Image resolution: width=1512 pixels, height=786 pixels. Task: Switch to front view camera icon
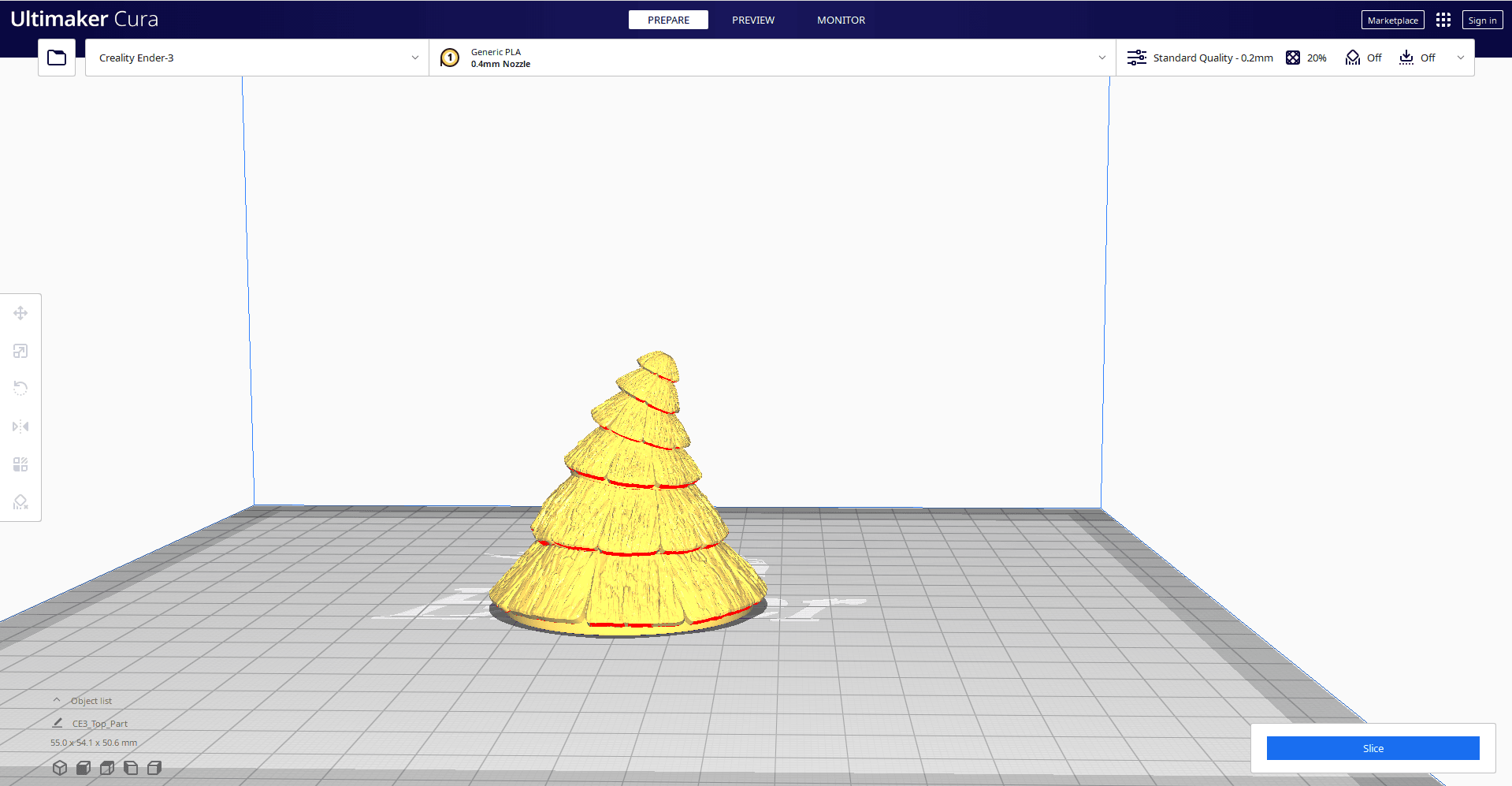point(84,768)
